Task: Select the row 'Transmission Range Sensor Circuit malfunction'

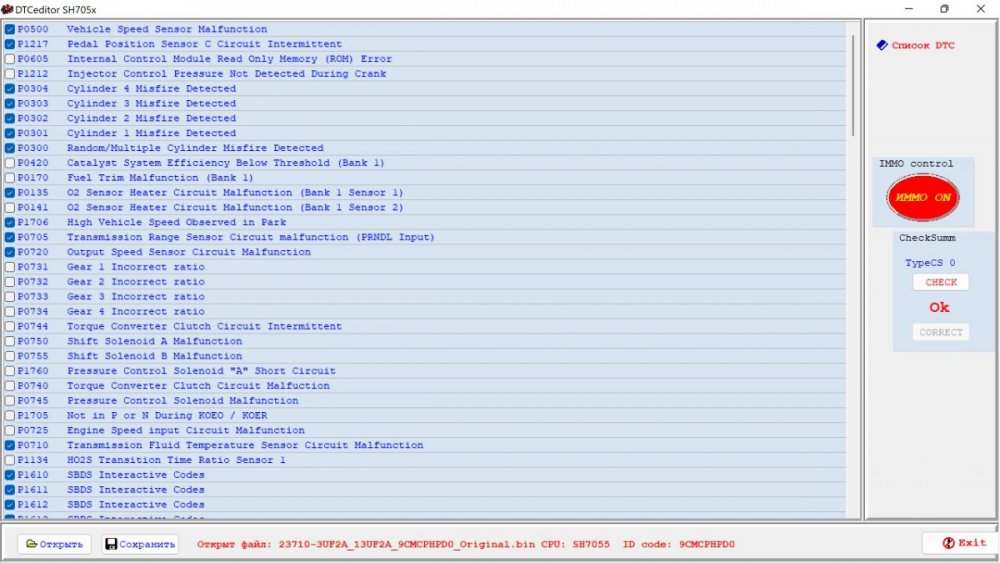Action: [424, 237]
